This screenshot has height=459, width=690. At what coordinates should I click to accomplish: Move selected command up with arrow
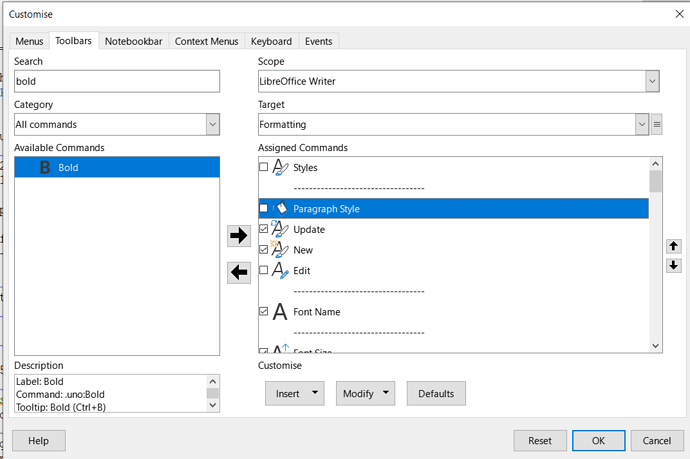pyautogui.click(x=674, y=246)
